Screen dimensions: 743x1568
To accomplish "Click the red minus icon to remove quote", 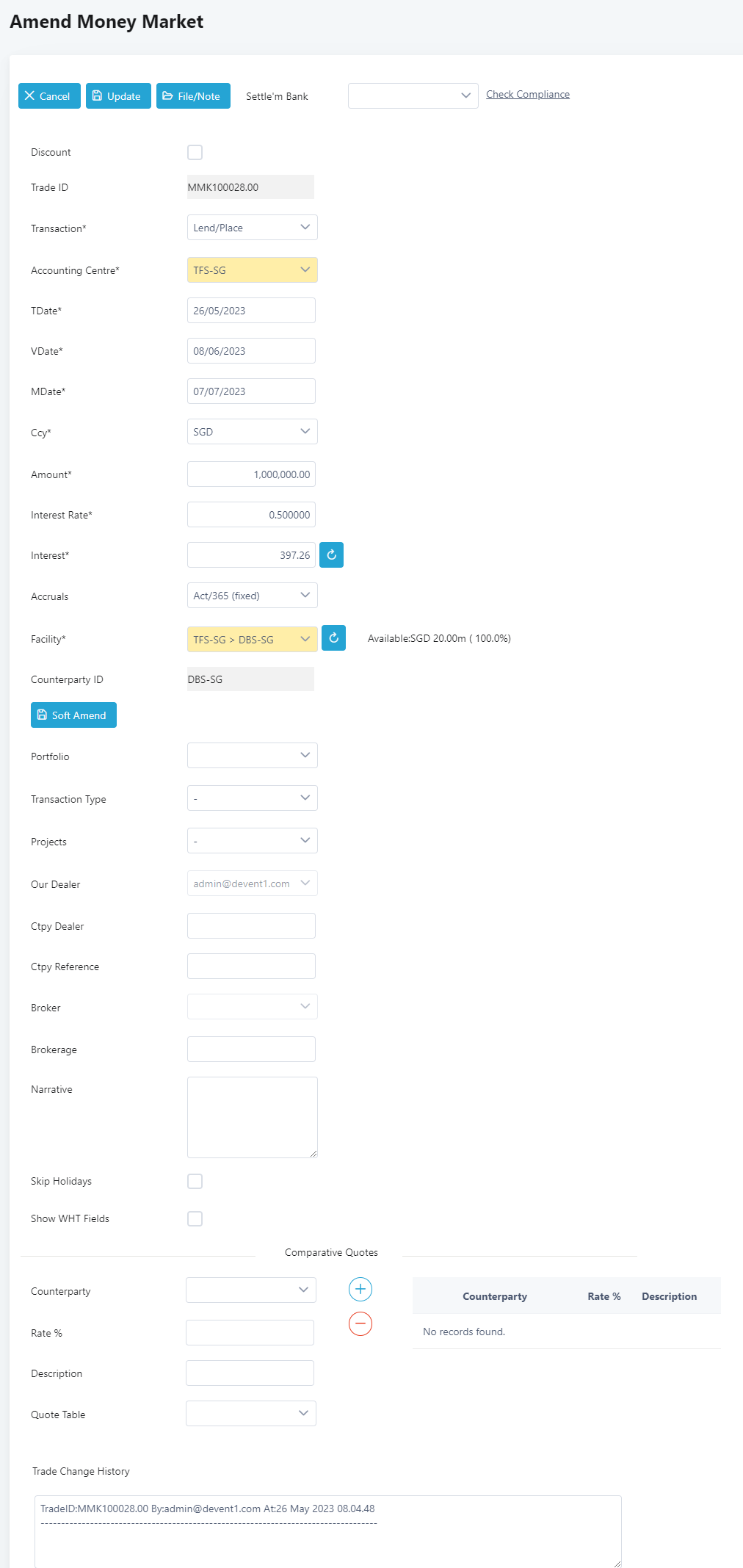I will (x=360, y=1323).
